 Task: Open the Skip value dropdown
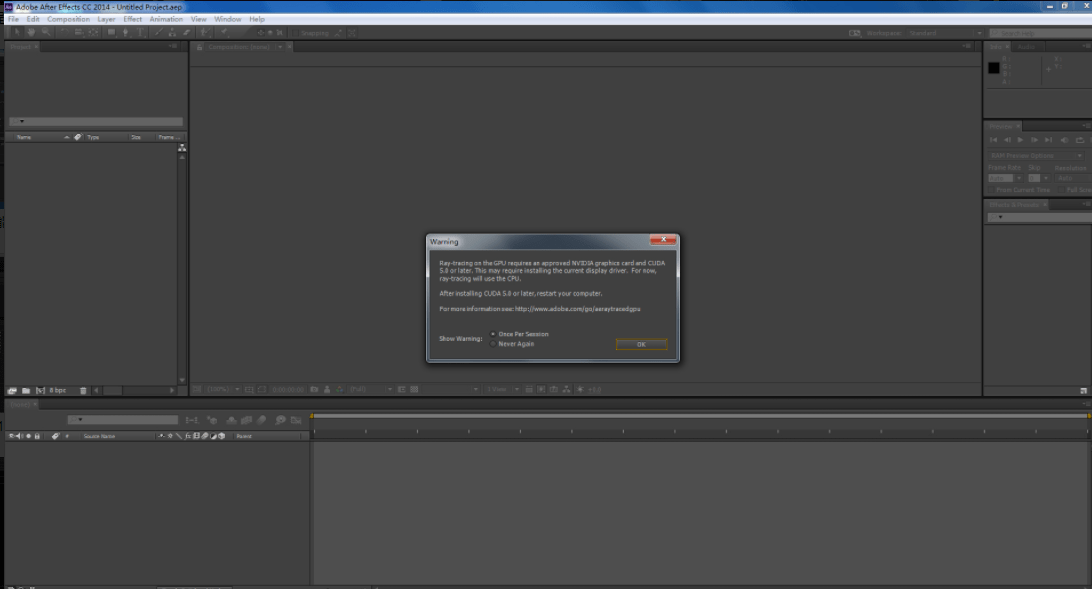tap(1038, 178)
